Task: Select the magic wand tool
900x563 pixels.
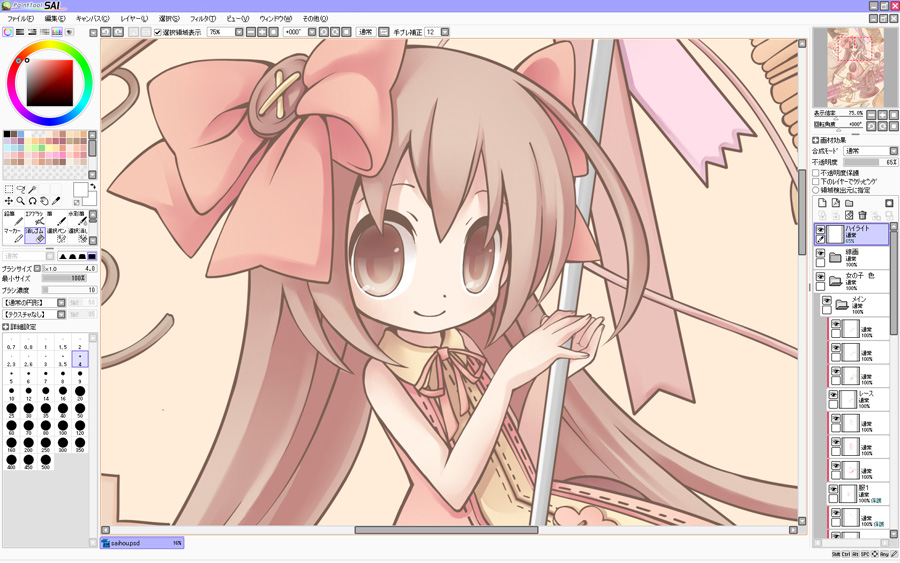Action: 32,189
